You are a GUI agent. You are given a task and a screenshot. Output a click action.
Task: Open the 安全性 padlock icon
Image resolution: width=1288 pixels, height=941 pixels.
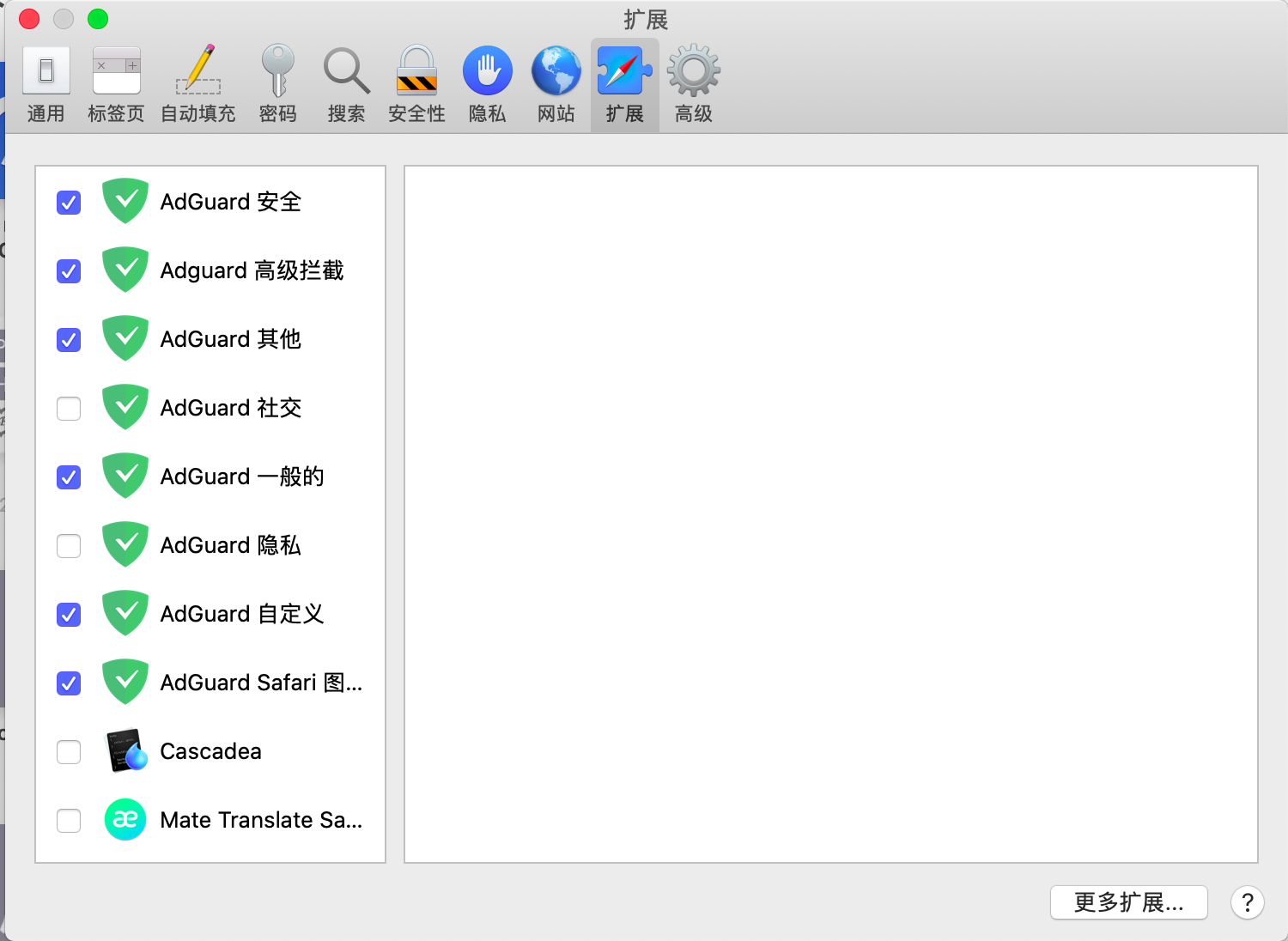tap(416, 70)
